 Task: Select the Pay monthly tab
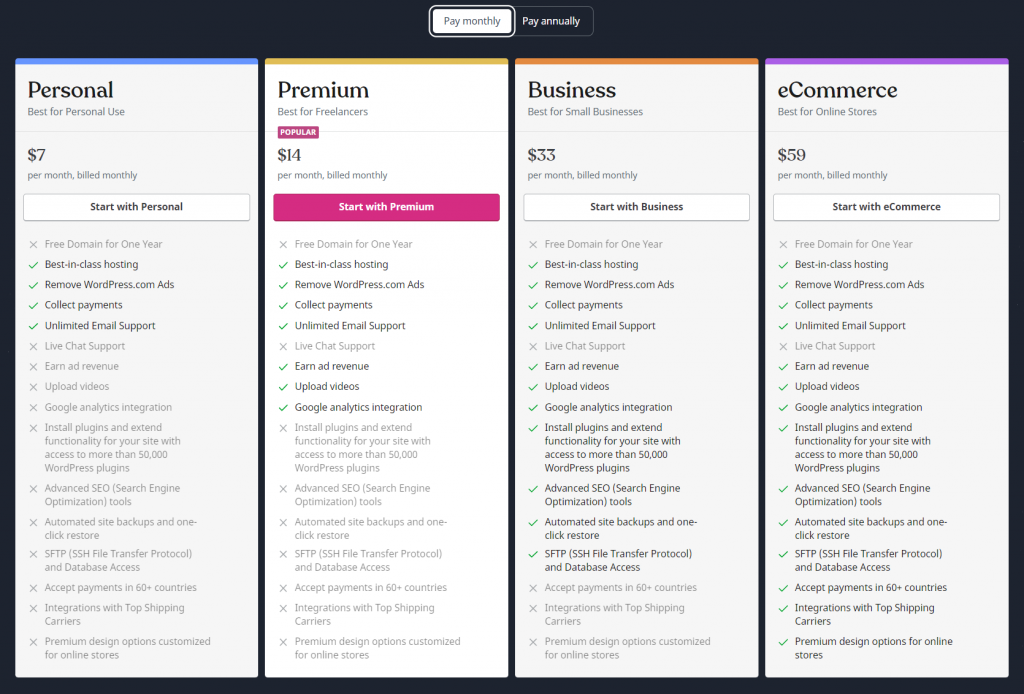471,20
